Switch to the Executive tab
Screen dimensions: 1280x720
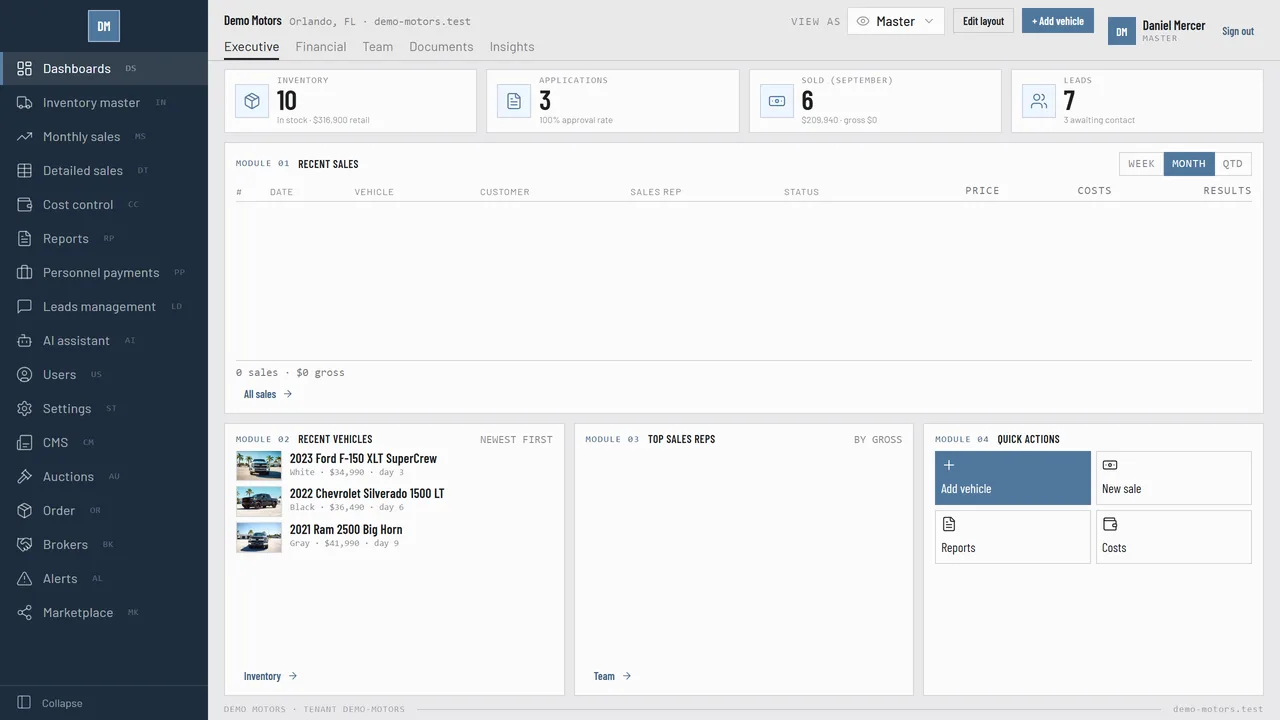coord(251,47)
